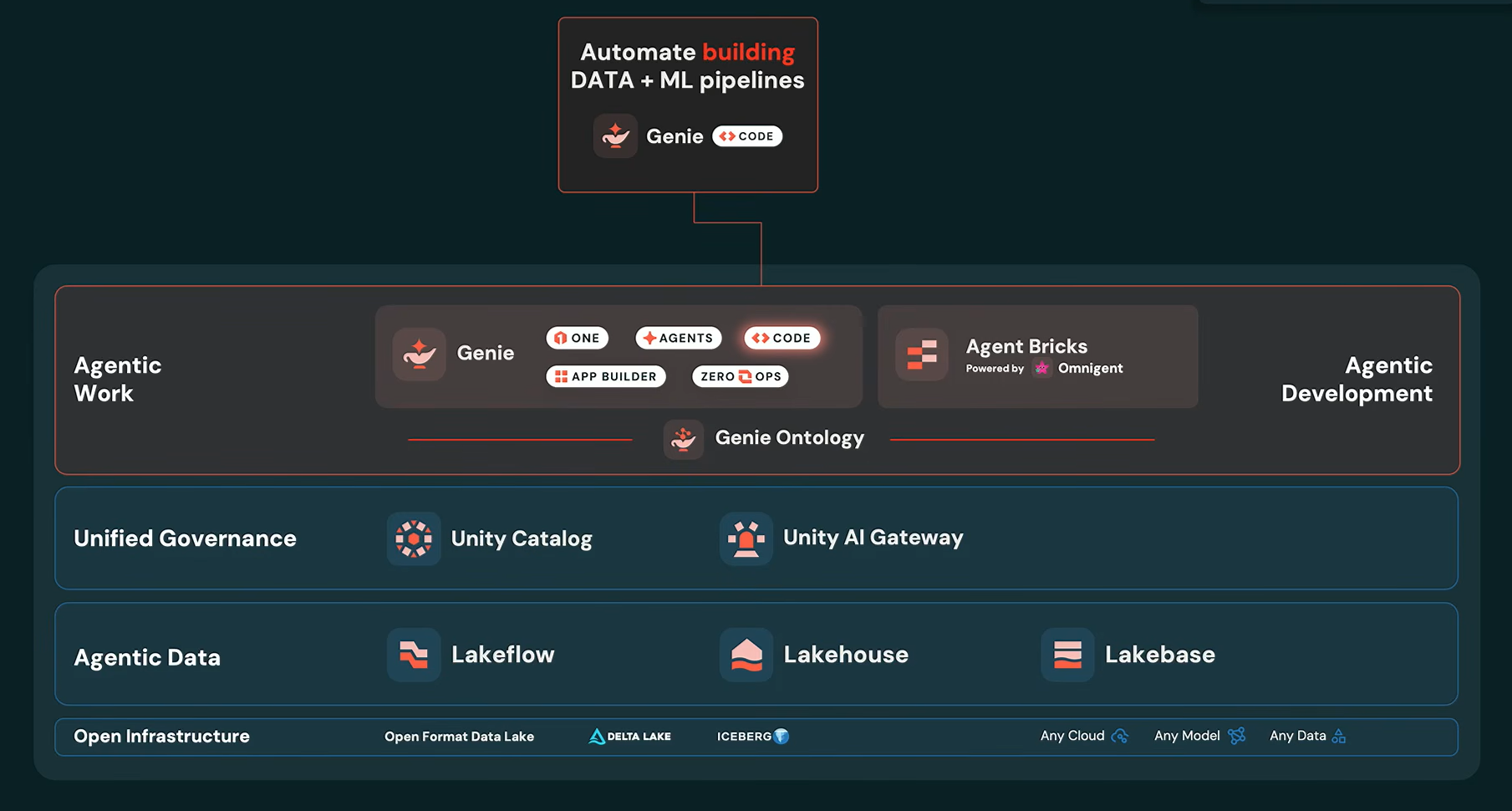This screenshot has width=1512, height=811.
Task: Click the CODE pill next to Genie in the top callout
Action: point(747,136)
